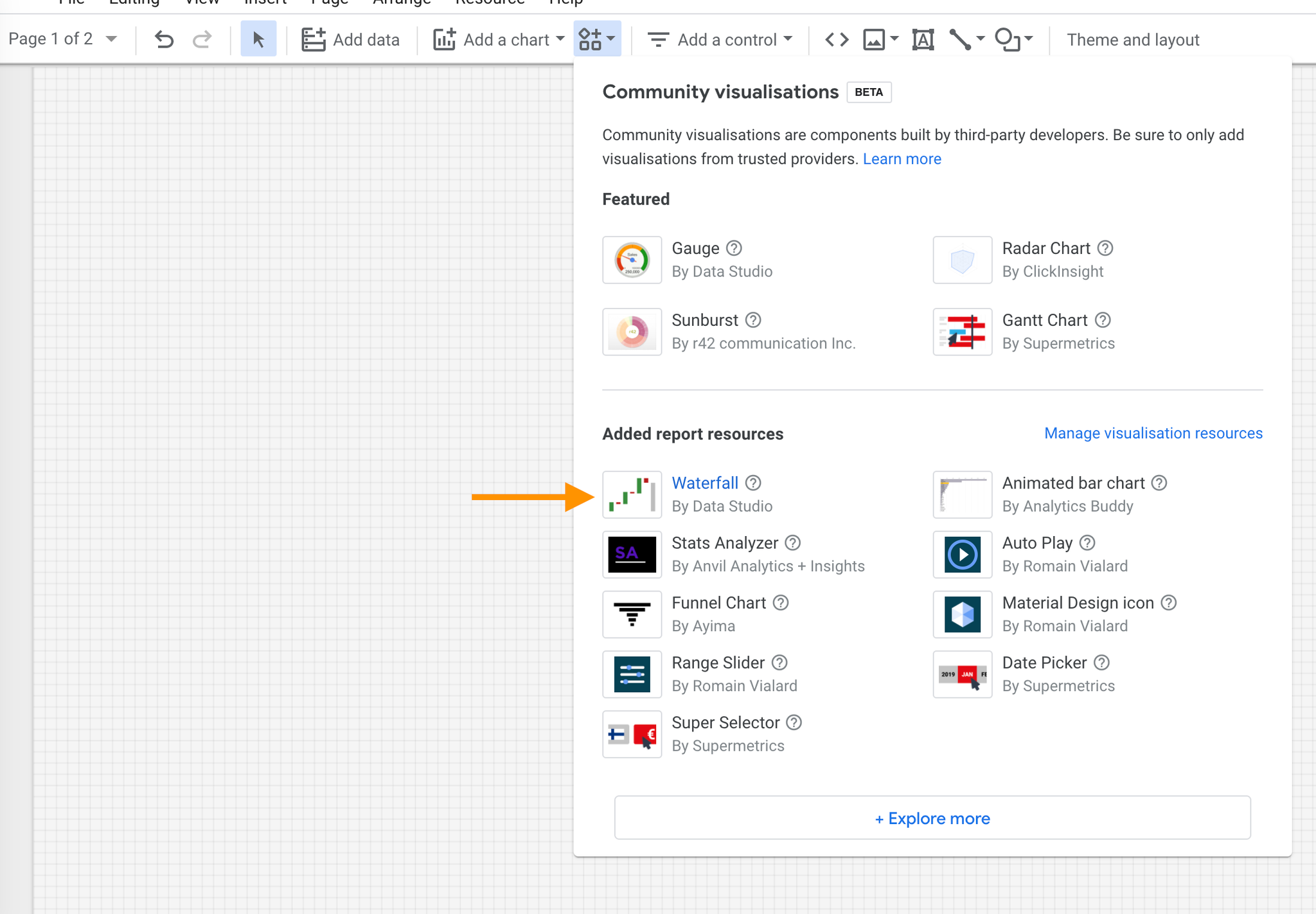
Task: Click the URL embed code icon
Action: (837, 40)
